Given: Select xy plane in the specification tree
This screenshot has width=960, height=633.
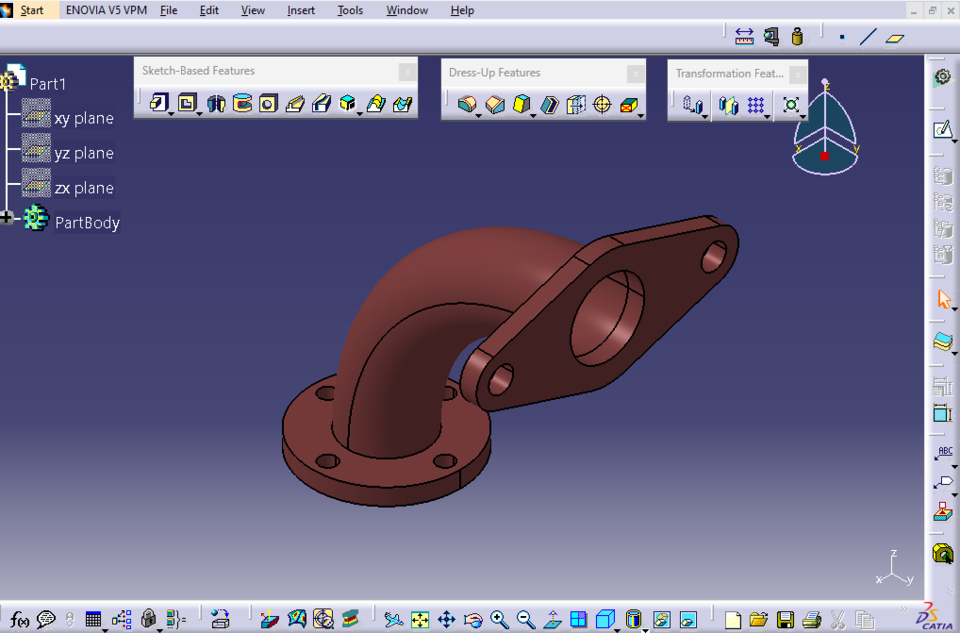Looking at the screenshot, I should [x=84, y=117].
